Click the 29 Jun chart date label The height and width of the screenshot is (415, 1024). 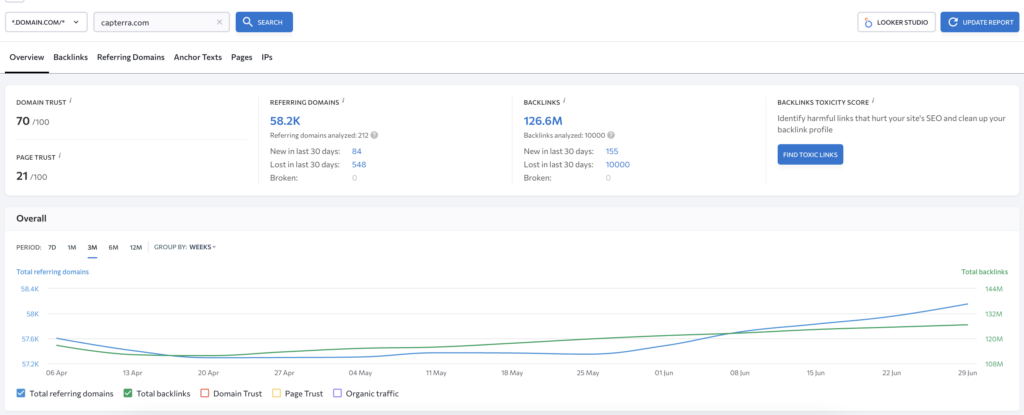point(968,373)
